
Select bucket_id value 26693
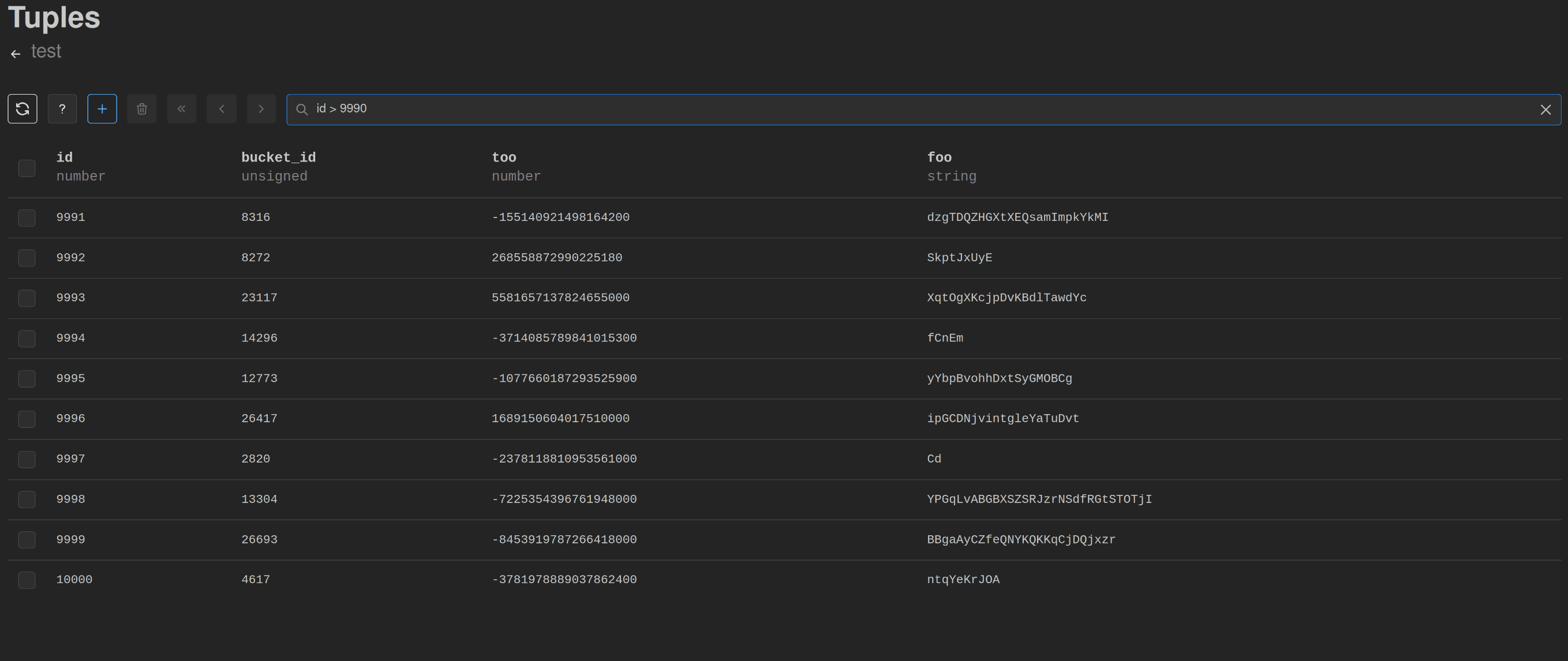click(259, 539)
